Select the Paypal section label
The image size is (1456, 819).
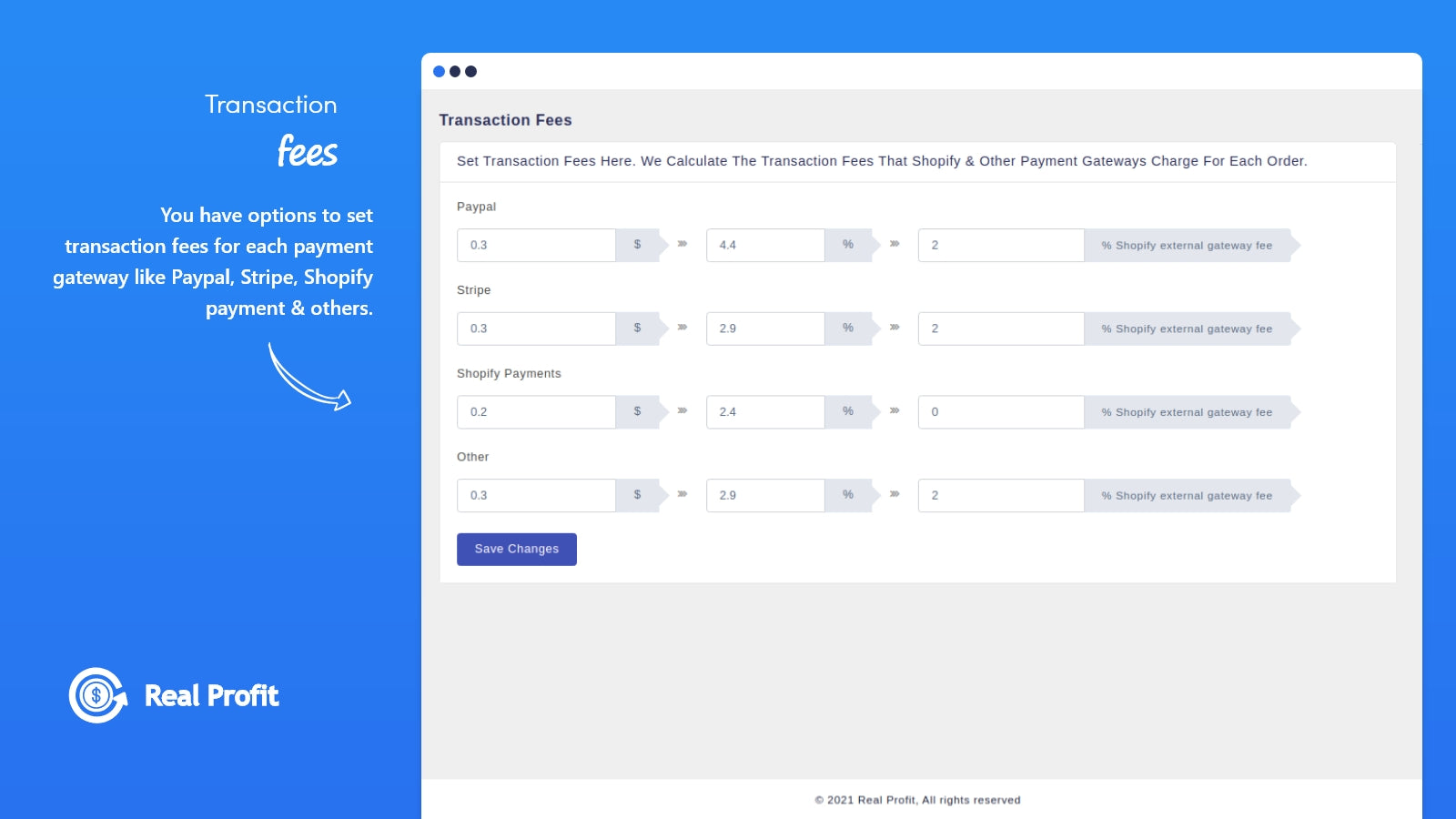477,207
